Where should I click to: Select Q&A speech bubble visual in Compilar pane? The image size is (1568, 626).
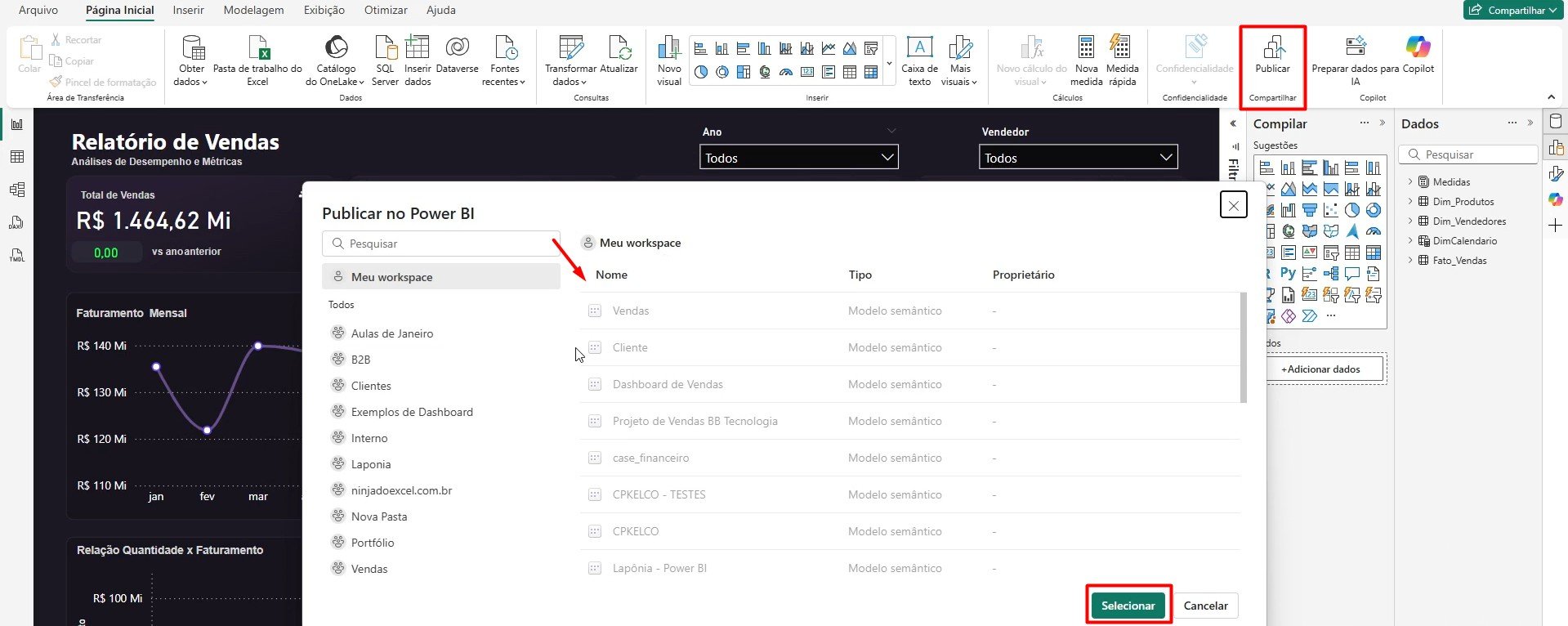coord(1352,273)
